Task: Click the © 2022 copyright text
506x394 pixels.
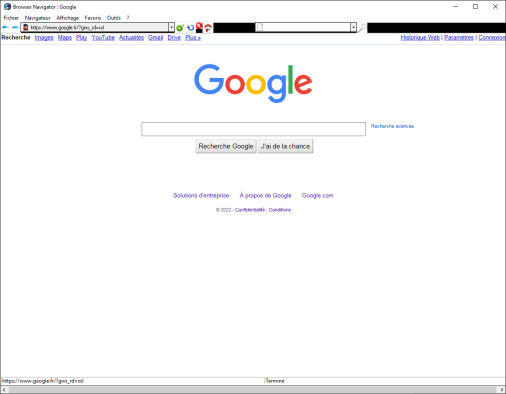Action: pyautogui.click(x=223, y=210)
